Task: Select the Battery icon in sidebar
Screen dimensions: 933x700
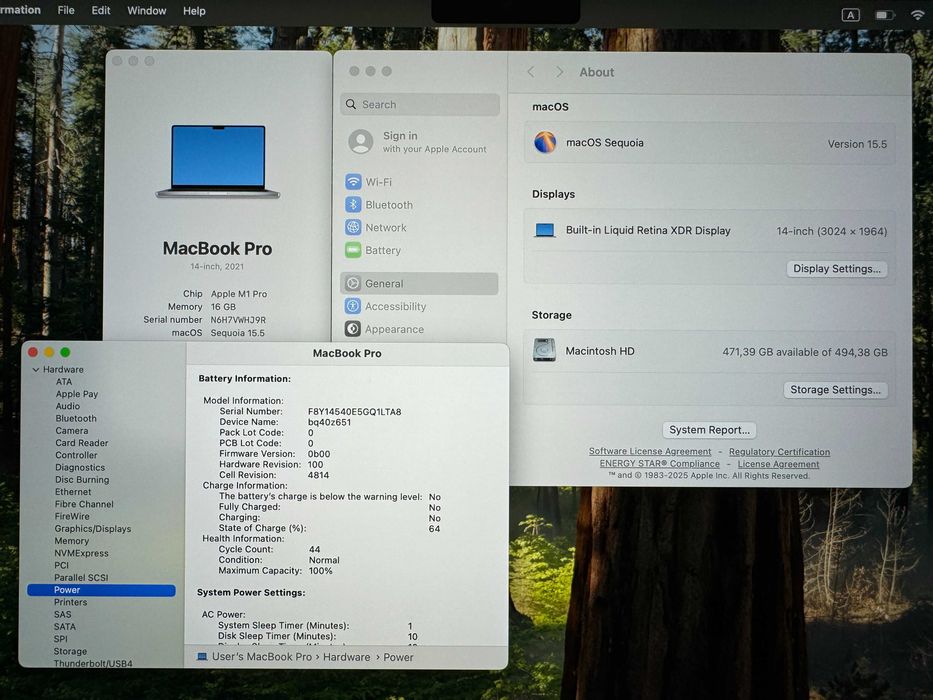Action: [x=353, y=250]
